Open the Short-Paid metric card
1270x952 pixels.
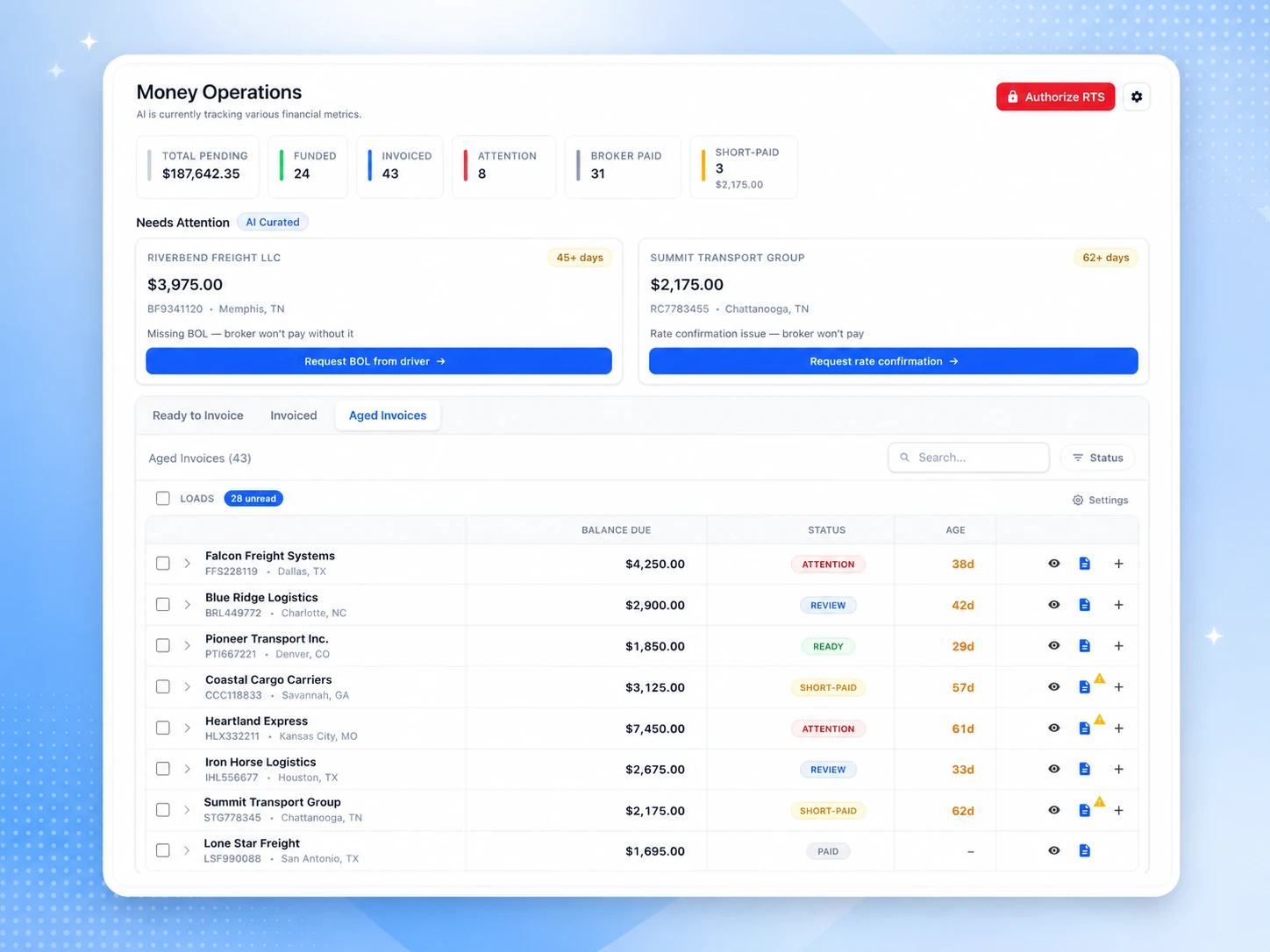[744, 167]
